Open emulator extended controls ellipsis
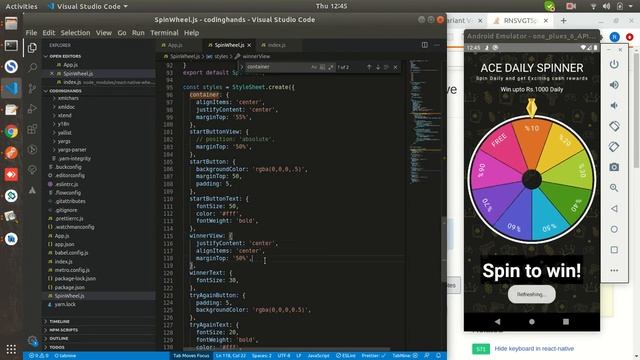Viewport: 640px width, 360px height. click(x=614, y=270)
